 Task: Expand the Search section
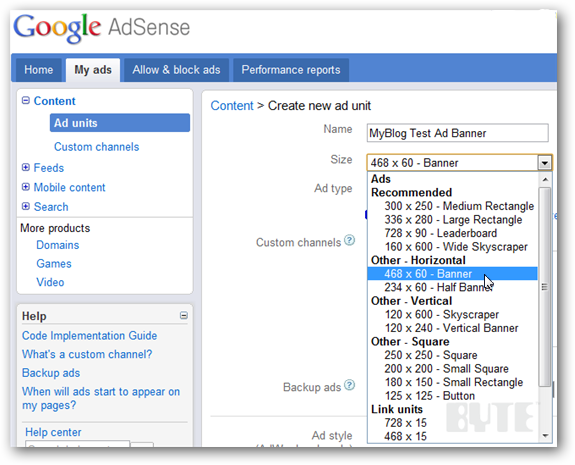point(26,206)
